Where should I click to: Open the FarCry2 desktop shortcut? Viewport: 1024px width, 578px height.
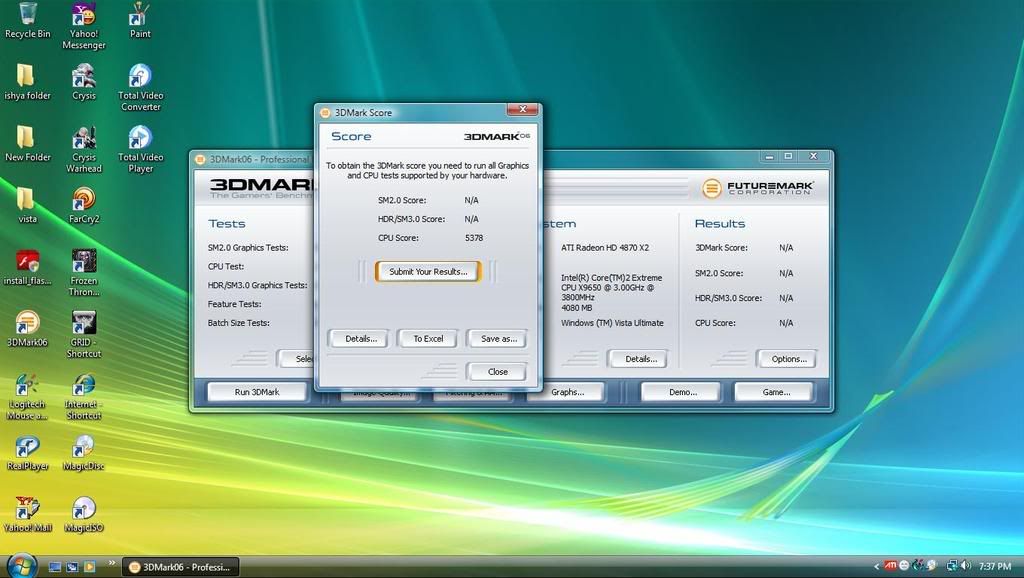click(84, 199)
